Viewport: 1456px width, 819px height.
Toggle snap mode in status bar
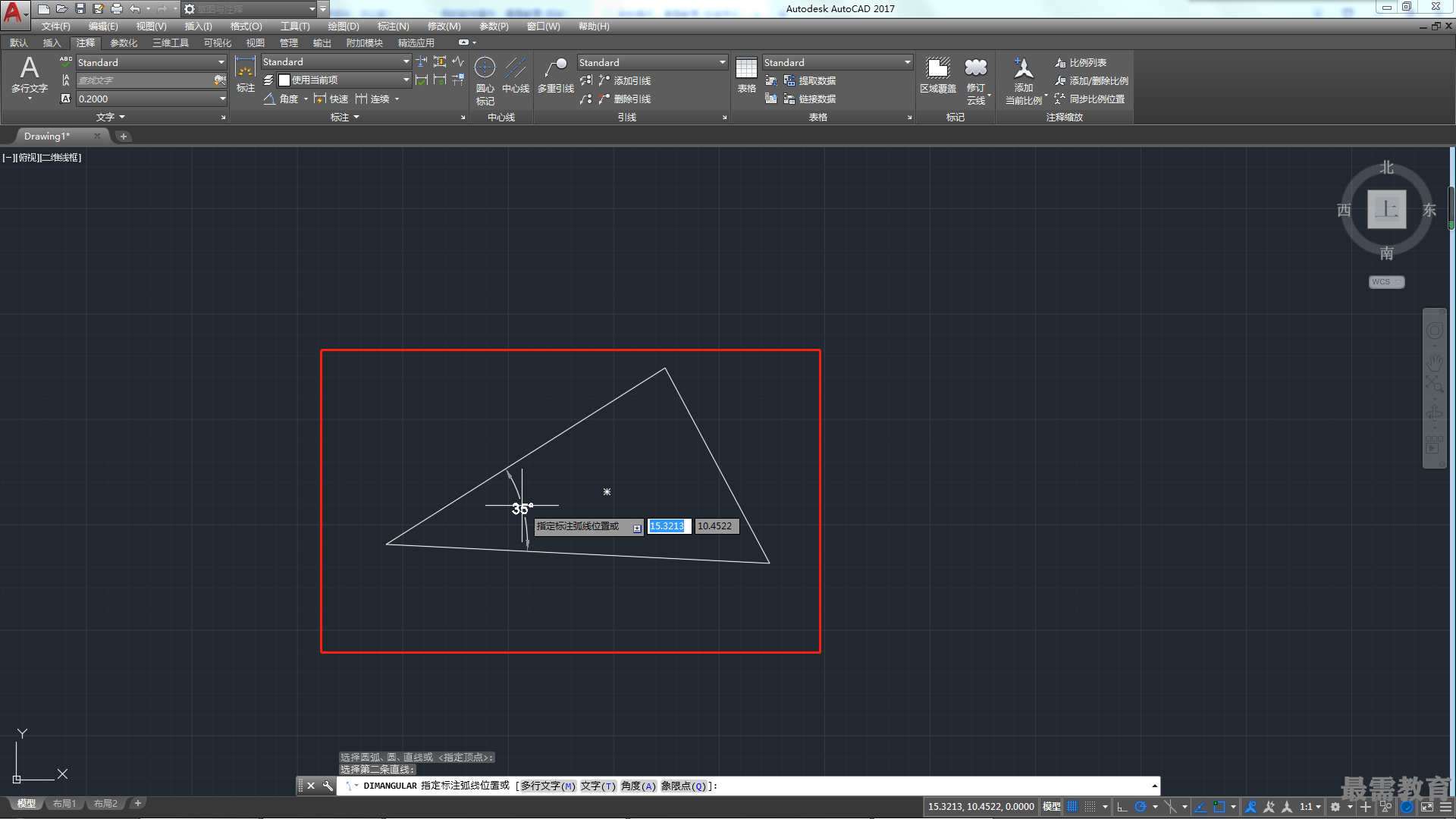tap(1090, 807)
